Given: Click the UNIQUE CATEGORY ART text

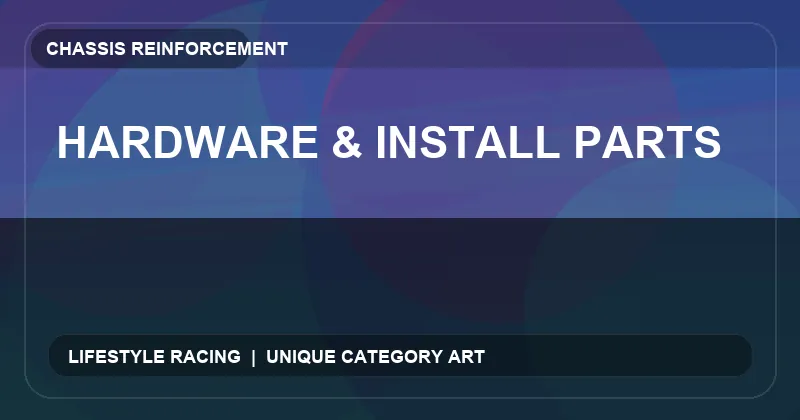Looking at the screenshot, I should click(x=376, y=357).
